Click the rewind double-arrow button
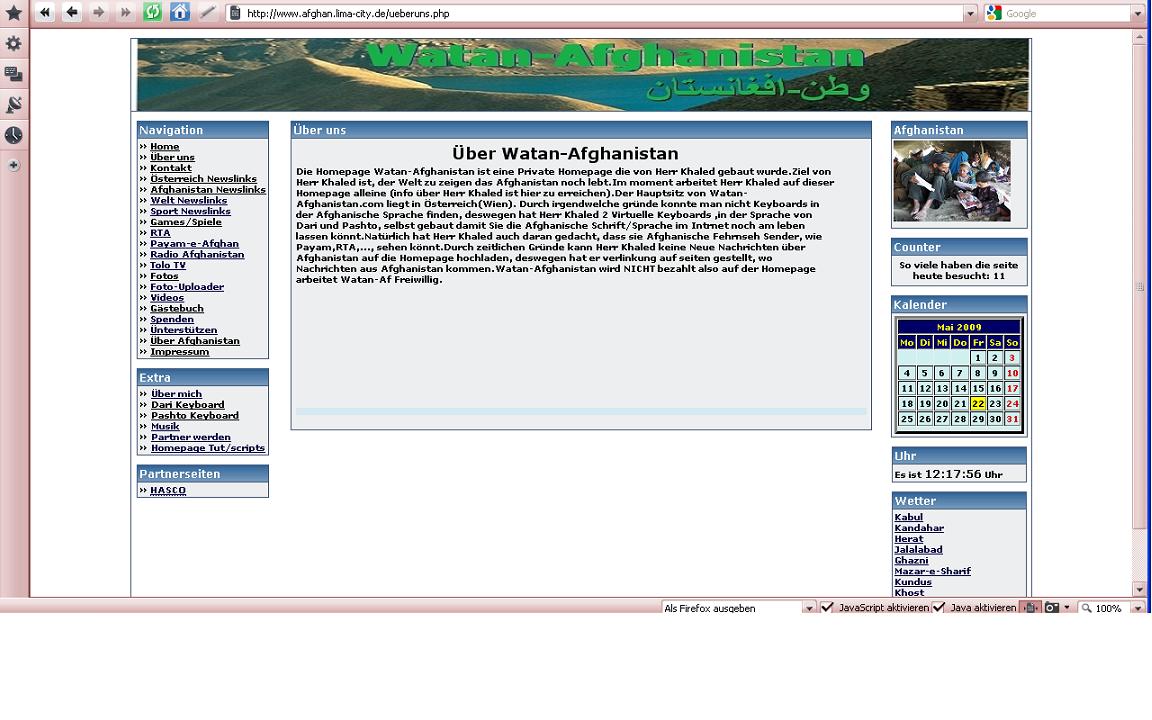The width and height of the screenshot is (1152, 720). coord(45,12)
